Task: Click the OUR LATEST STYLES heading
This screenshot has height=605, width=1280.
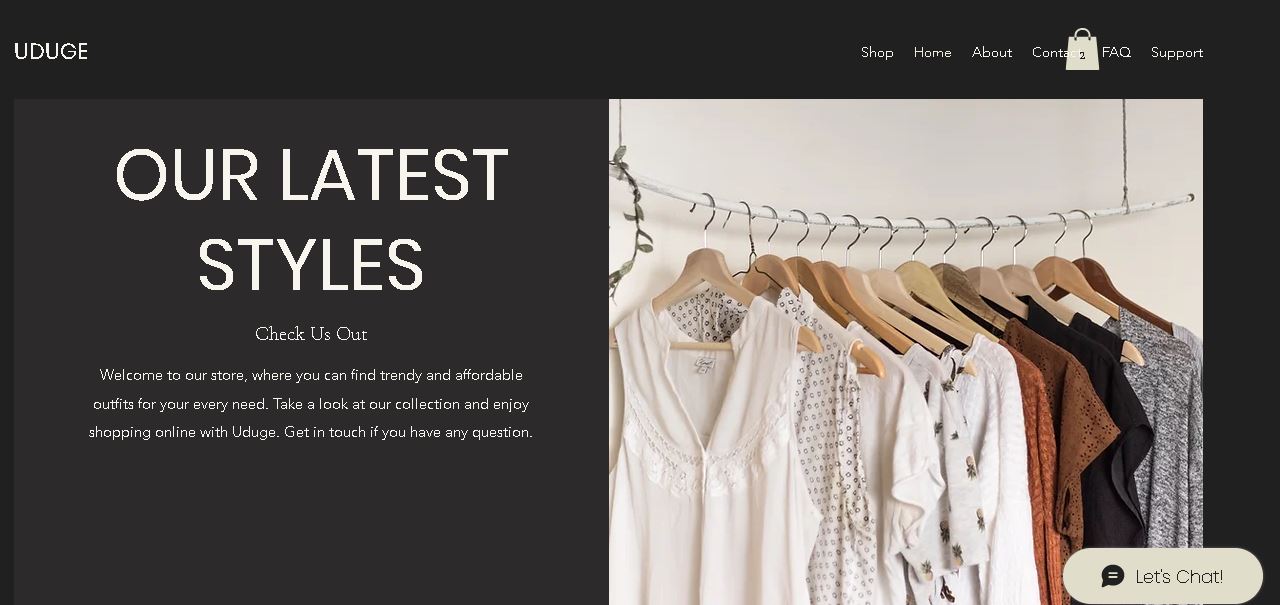Action: 311,220
